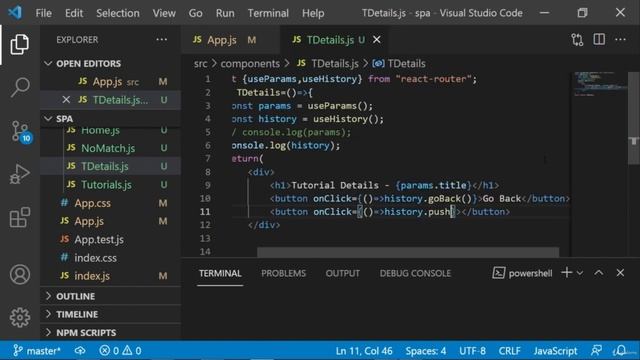Change language mode via JavaScript item
The width and height of the screenshot is (640, 360).
pyautogui.click(x=555, y=351)
